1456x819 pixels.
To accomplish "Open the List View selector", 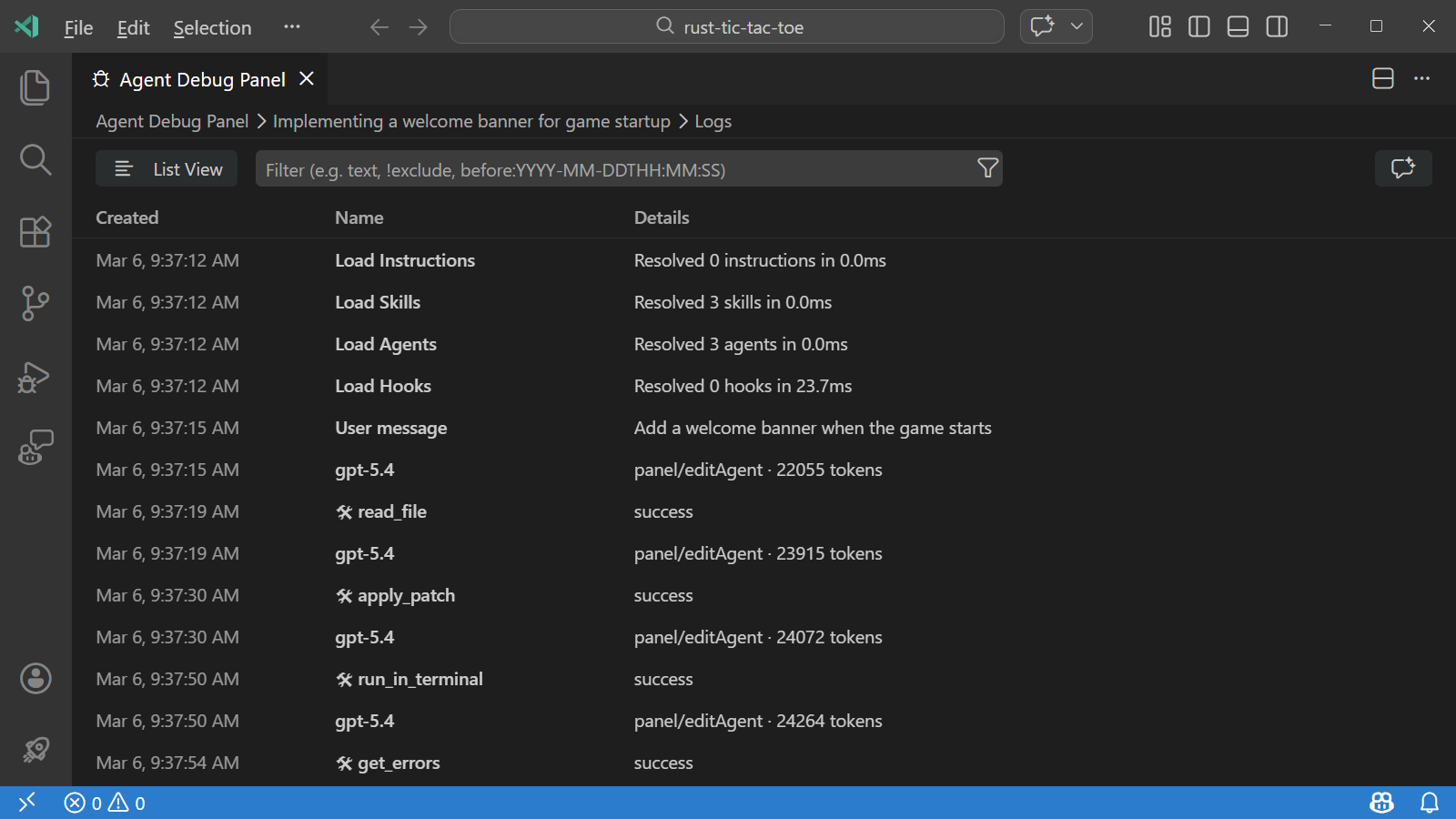I will click(166, 168).
